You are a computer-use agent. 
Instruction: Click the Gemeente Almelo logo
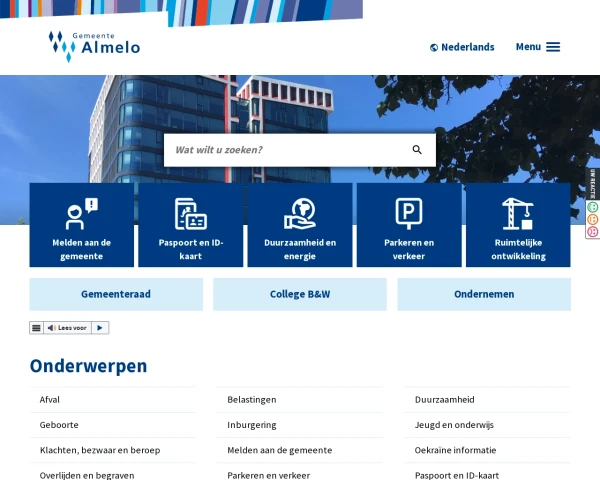[x=94, y=46]
